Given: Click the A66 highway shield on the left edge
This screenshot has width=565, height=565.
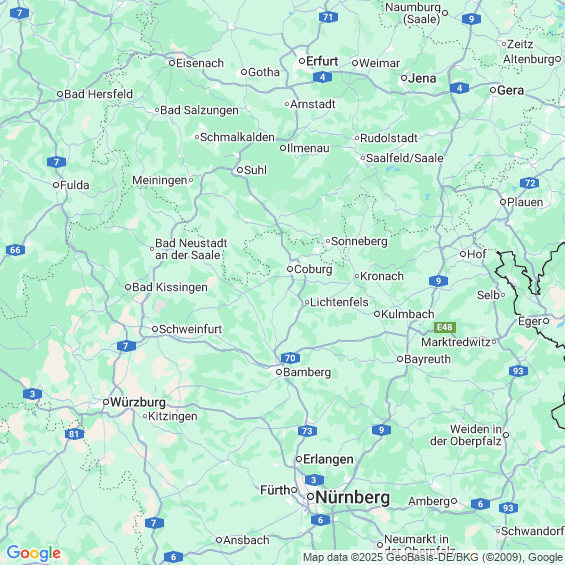Looking at the screenshot, I should tap(15, 250).
